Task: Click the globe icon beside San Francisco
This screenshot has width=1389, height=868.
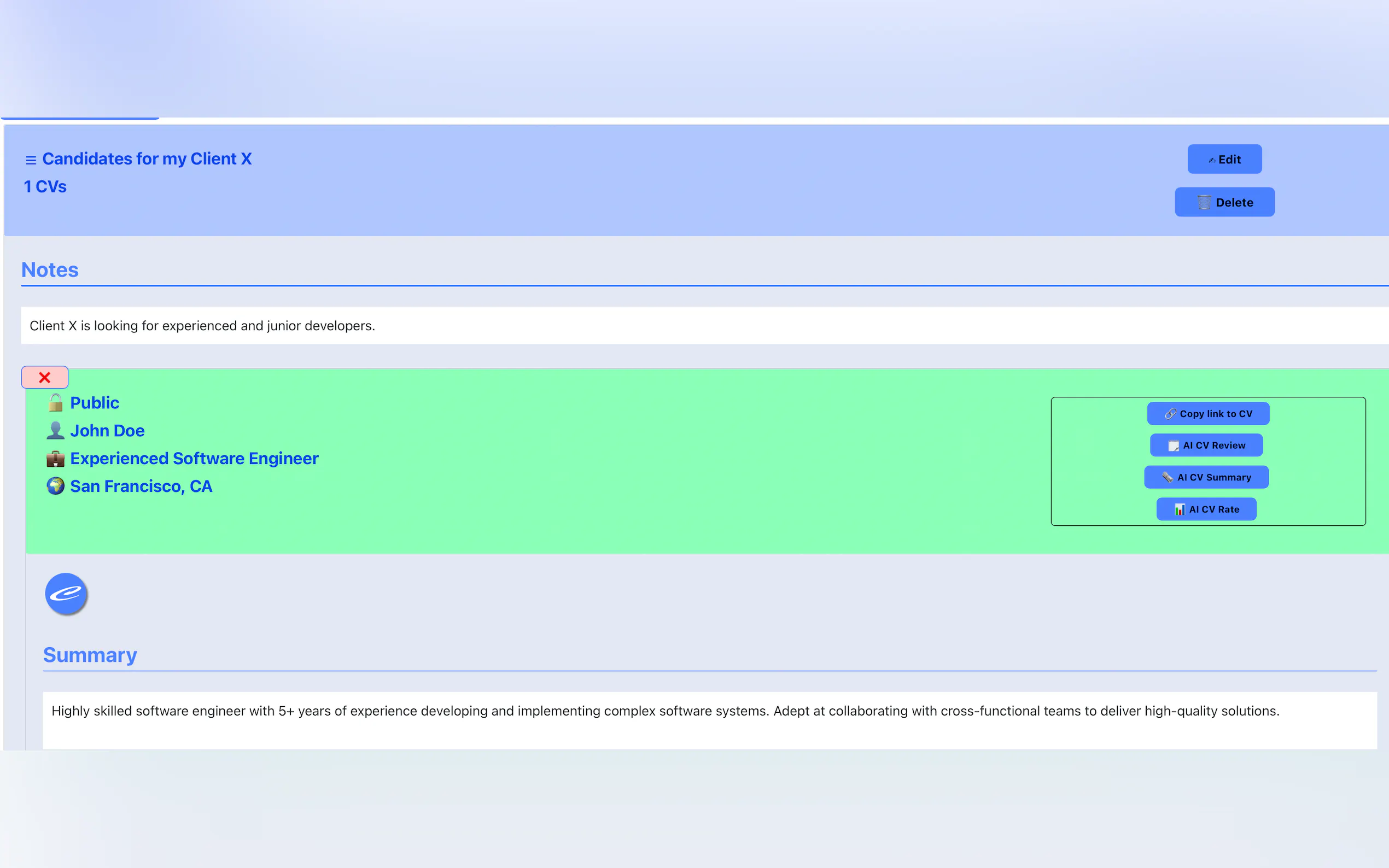Action: (x=56, y=486)
